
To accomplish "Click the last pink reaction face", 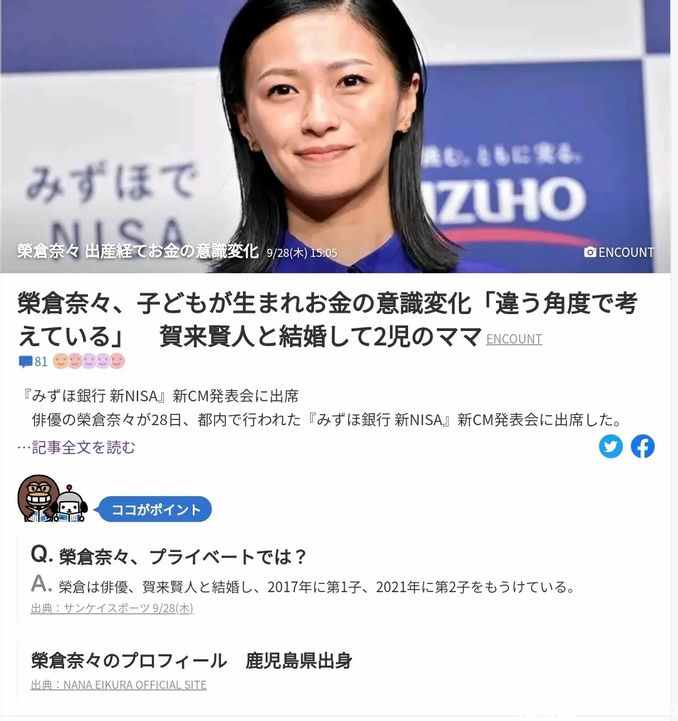I will click(117, 361).
